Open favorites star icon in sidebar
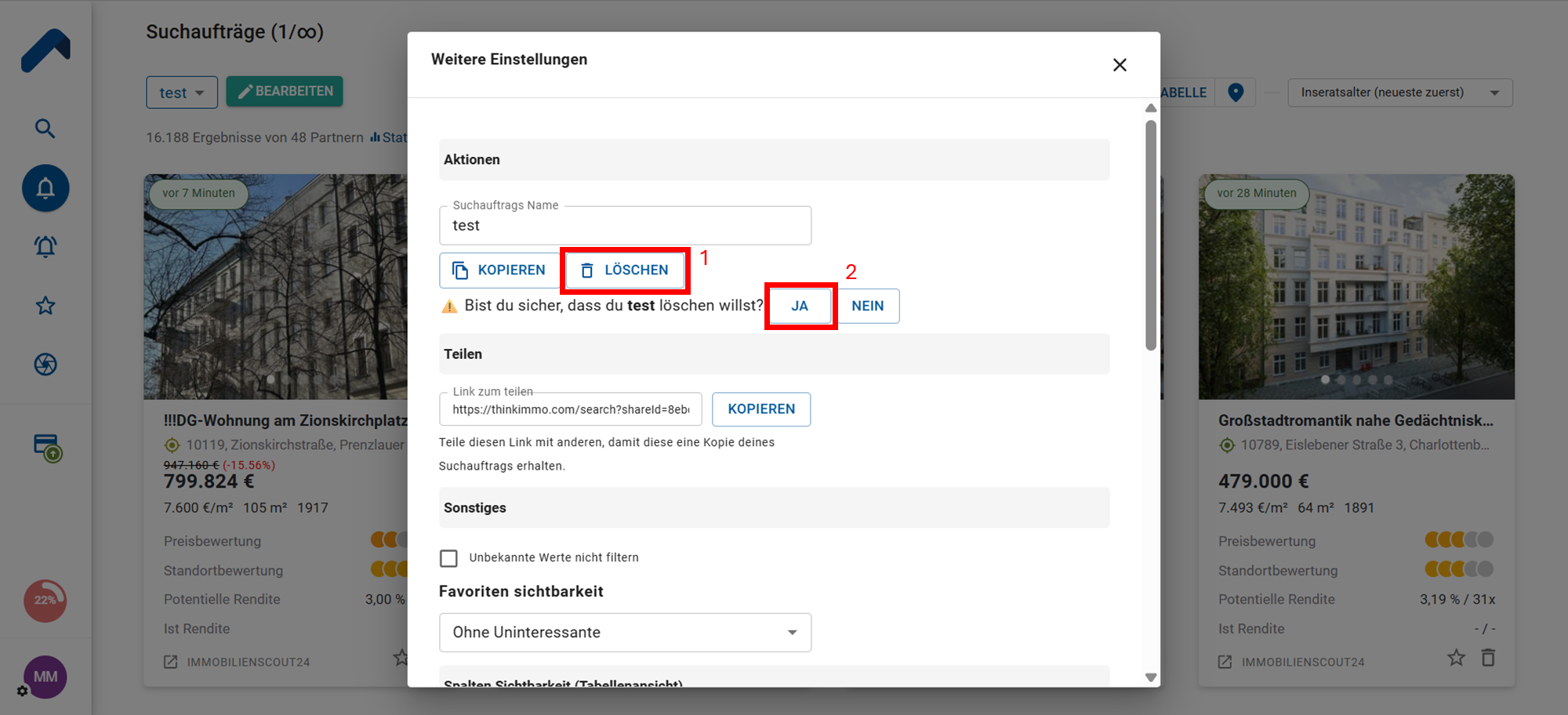The height and width of the screenshot is (715, 1568). click(45, 306)
